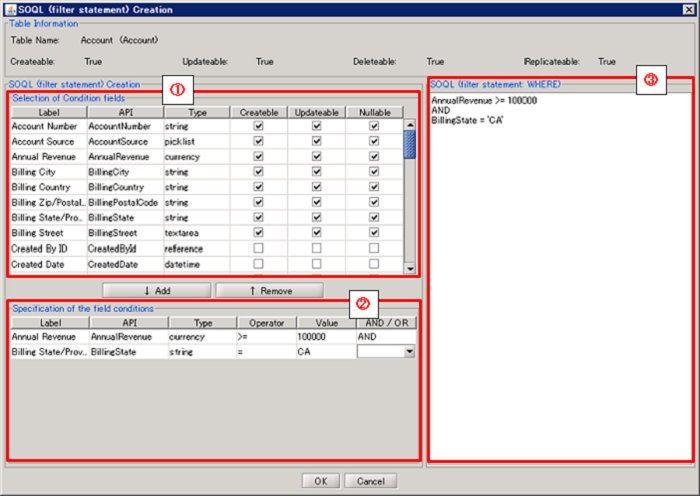Close the SOQL Creation dialog
Screen dimensions: 700x496
coord(688,9)
